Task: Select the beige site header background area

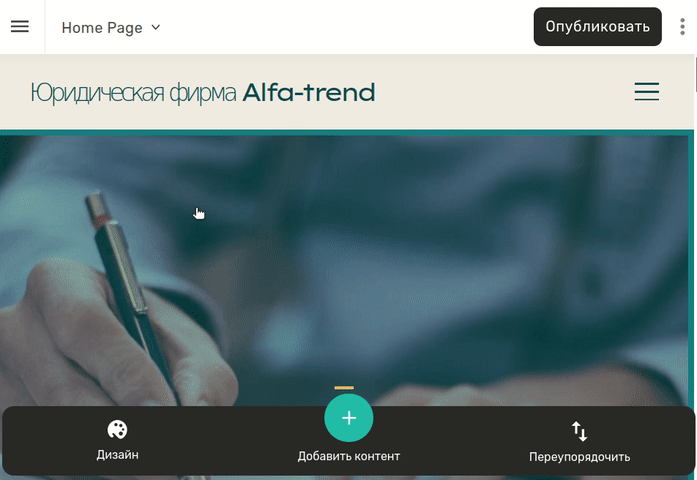Action: 347,92
